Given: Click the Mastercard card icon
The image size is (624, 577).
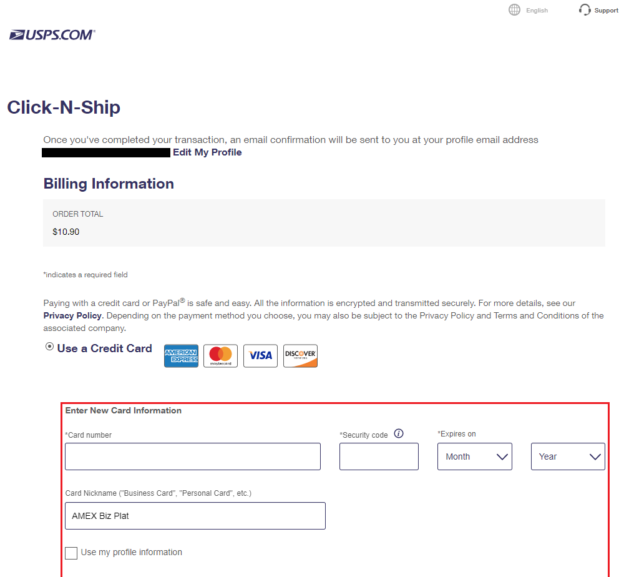Looking at the screenshot, I should point(220,356).
